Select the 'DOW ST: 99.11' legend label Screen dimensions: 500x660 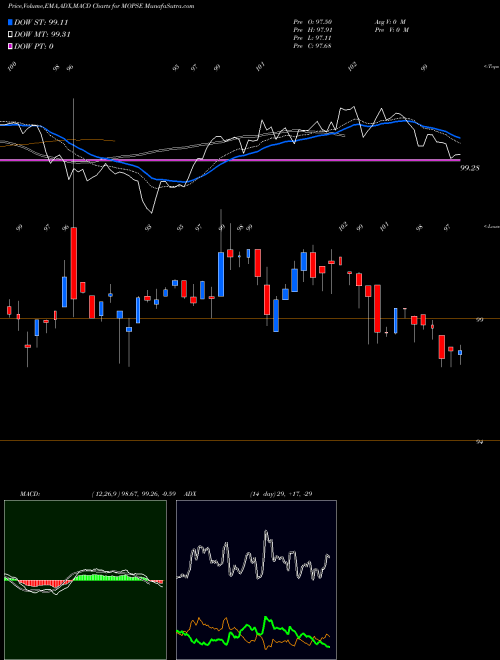click(41, 22)
